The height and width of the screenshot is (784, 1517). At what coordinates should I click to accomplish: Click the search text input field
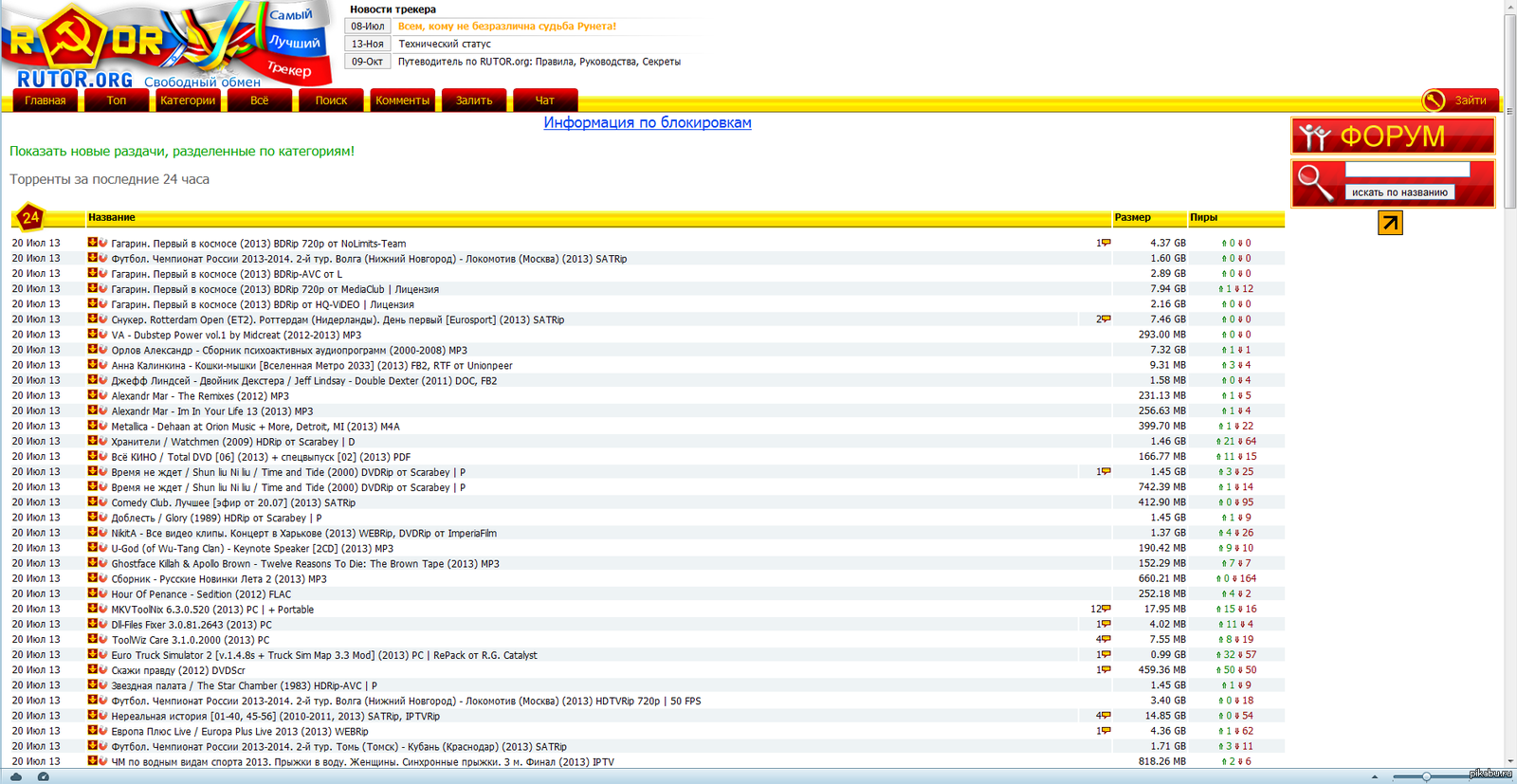1407,170
